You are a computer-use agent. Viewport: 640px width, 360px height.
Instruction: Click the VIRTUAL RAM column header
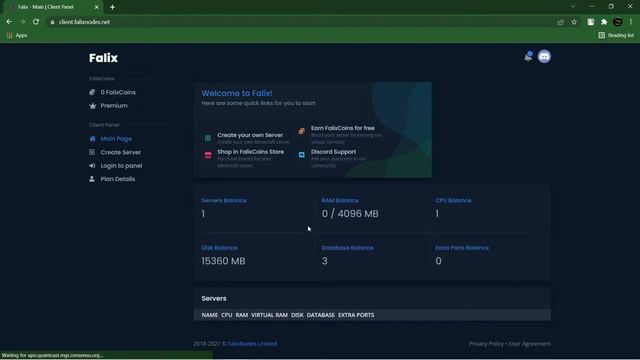269,315
